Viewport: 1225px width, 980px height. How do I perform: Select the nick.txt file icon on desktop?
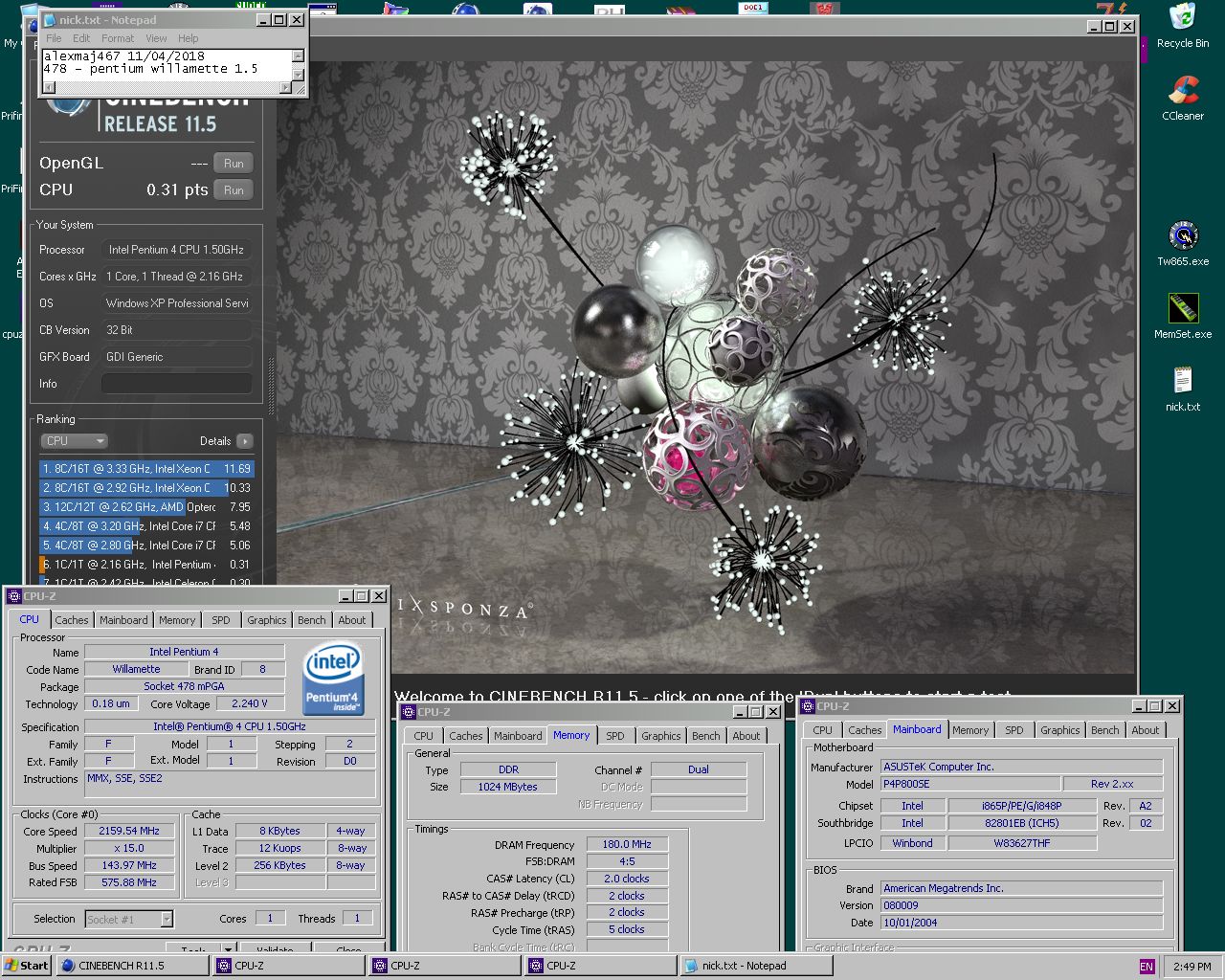click(x=1182, y=389)
